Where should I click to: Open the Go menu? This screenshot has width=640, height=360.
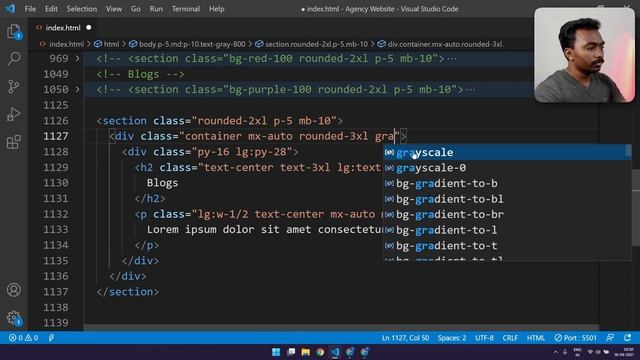coord(136,9)
